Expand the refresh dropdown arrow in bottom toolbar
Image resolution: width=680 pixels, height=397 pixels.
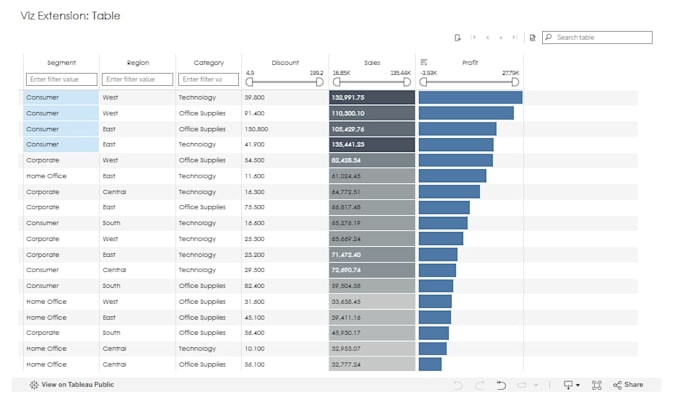(x=536, y=385)
